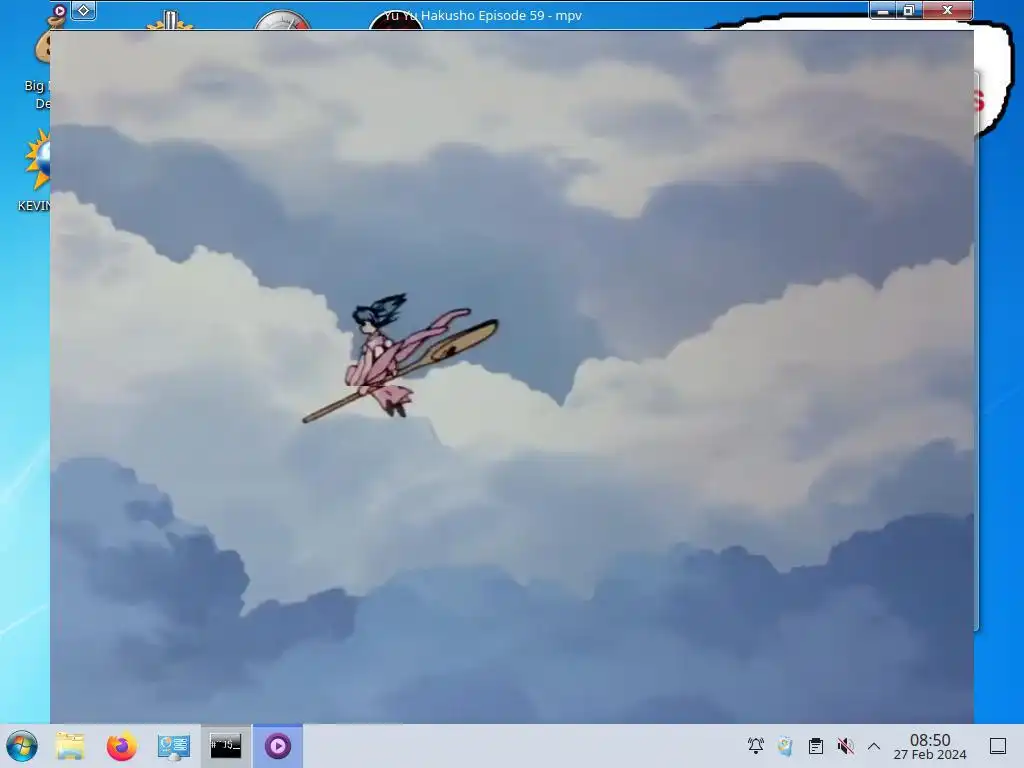Switch to the terminal window in taskbar

point(225,746)
